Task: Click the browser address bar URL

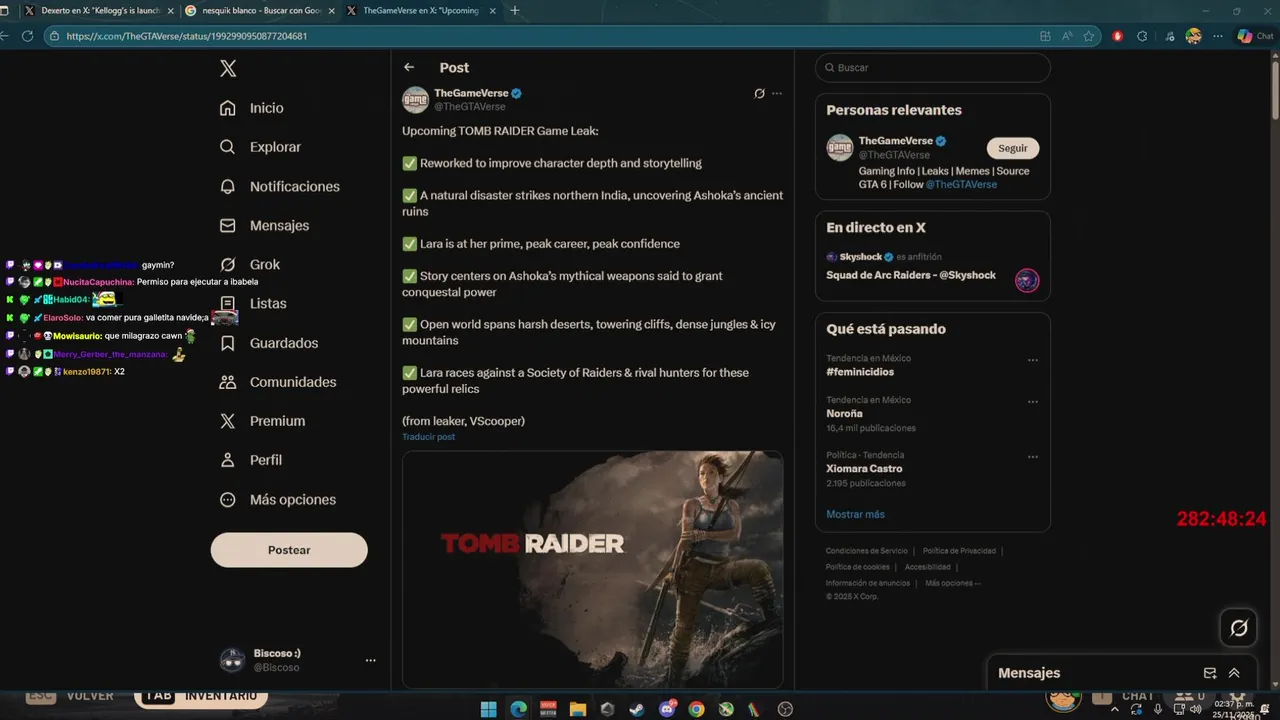Action: click(x=187, y=36)
